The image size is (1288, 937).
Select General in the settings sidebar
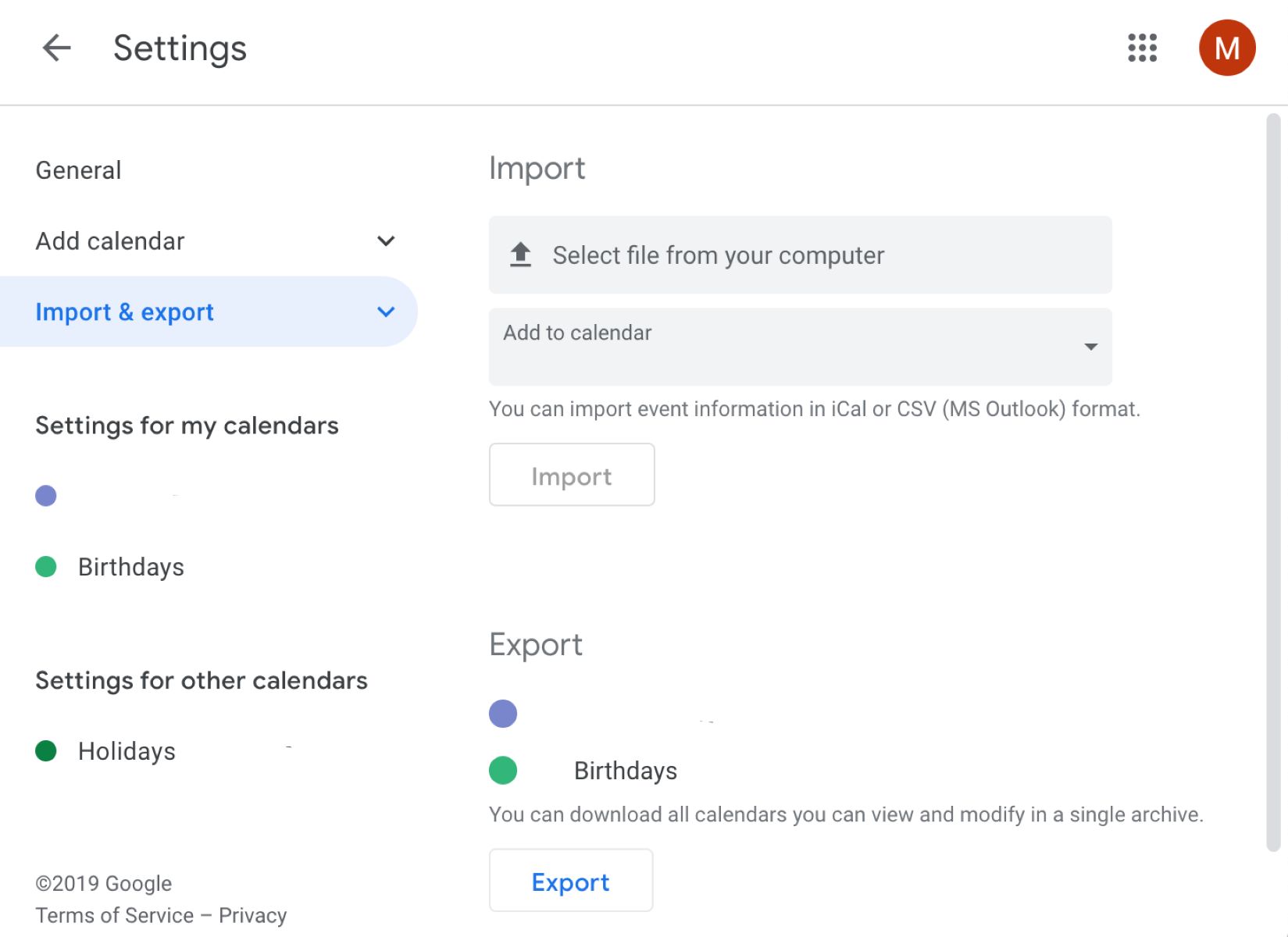tap(78, 169)
